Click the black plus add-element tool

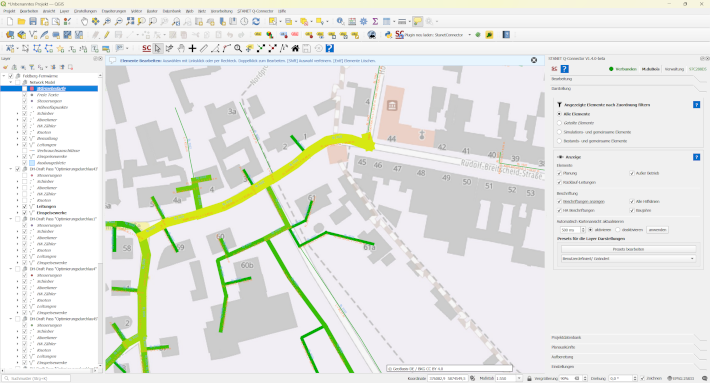pyautogui.click(x=192, y=48)
